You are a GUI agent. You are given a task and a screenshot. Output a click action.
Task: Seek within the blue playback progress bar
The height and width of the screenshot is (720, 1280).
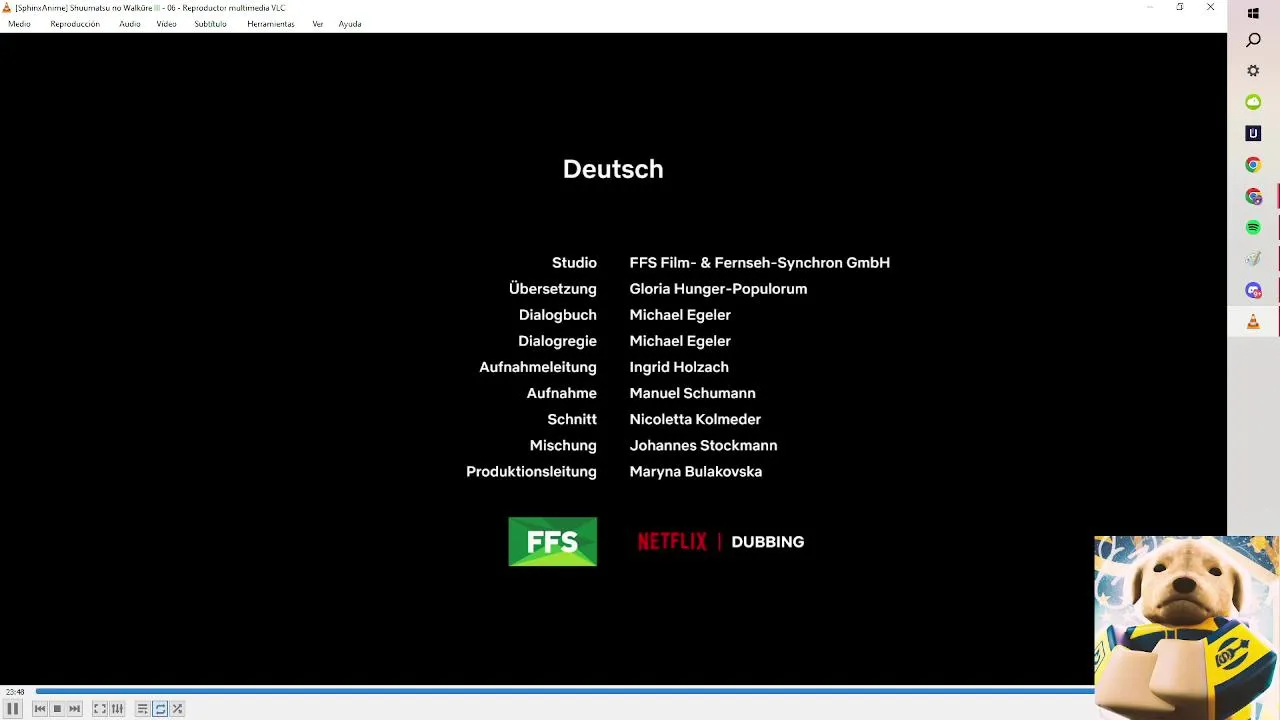pos(565,691)
